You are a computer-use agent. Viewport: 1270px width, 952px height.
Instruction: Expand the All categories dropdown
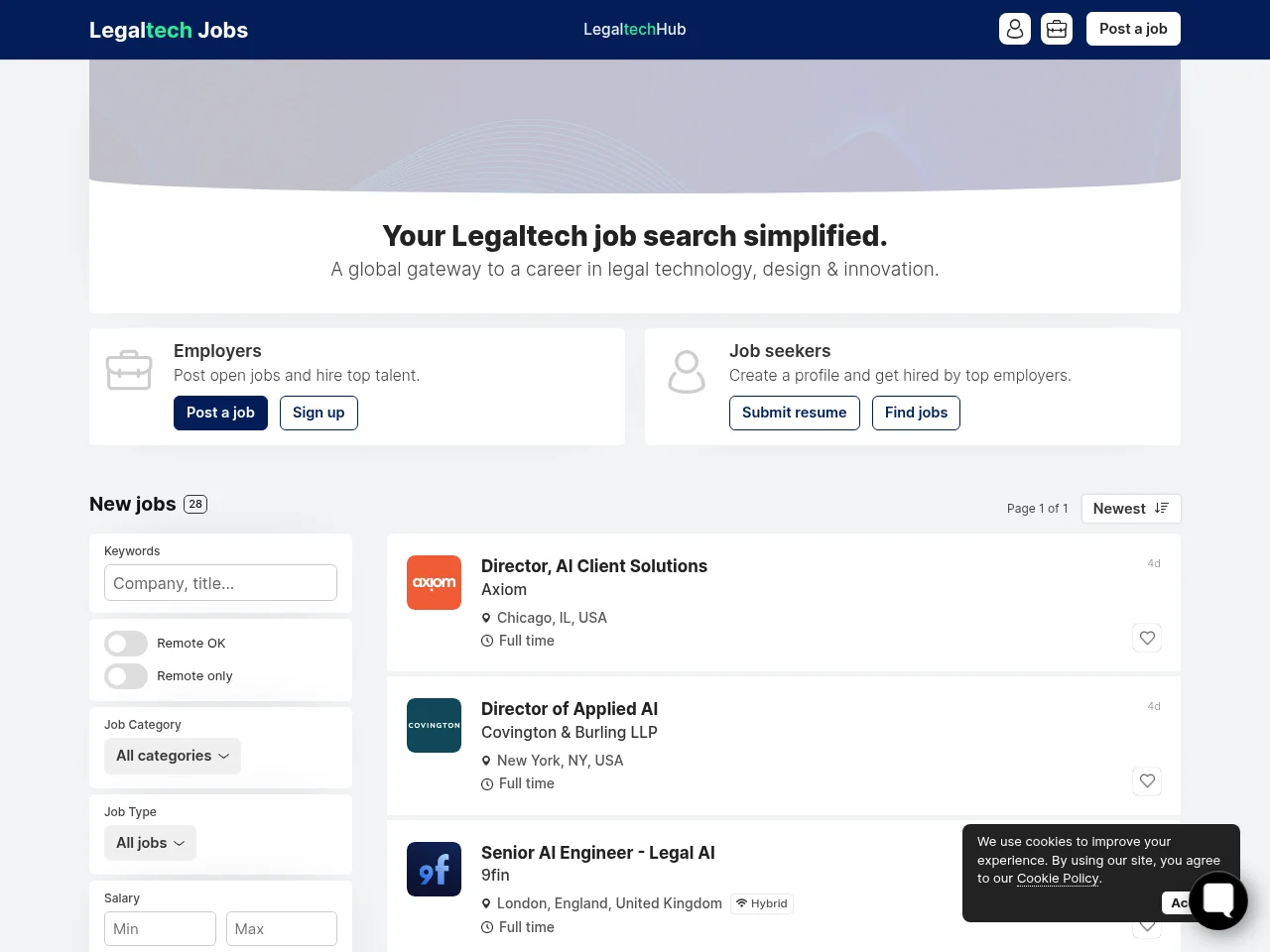(x=173, y=756)
